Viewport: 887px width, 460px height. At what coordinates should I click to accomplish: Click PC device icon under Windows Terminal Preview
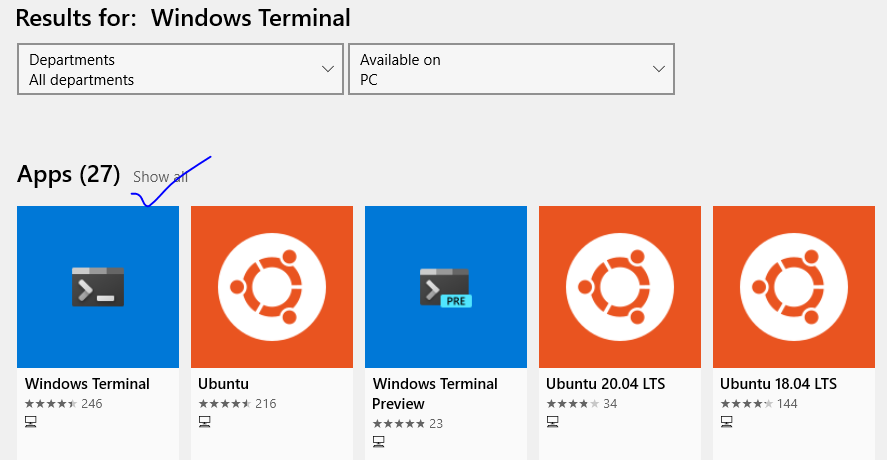[379, 442]
